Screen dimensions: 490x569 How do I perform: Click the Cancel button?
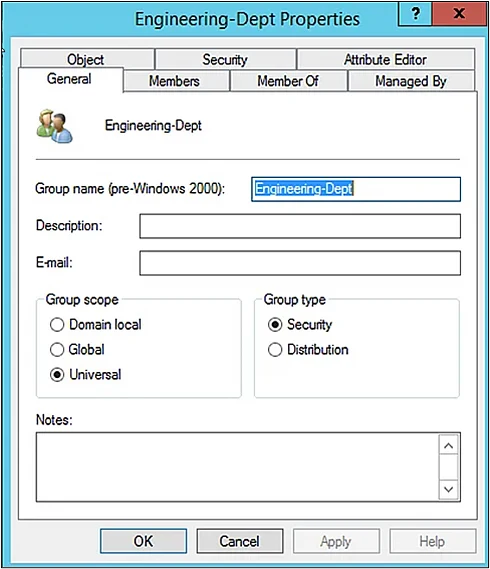coord(240,541)
